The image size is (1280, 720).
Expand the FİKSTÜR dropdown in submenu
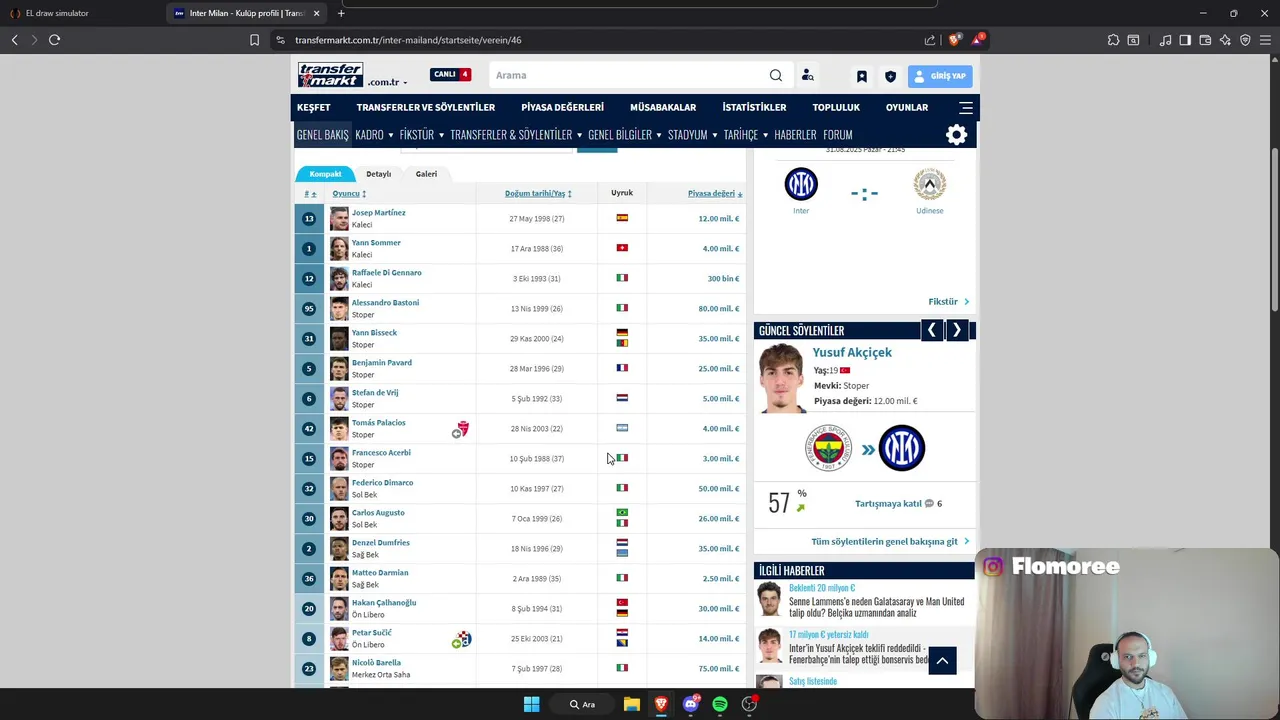click(x=421, y=134)
